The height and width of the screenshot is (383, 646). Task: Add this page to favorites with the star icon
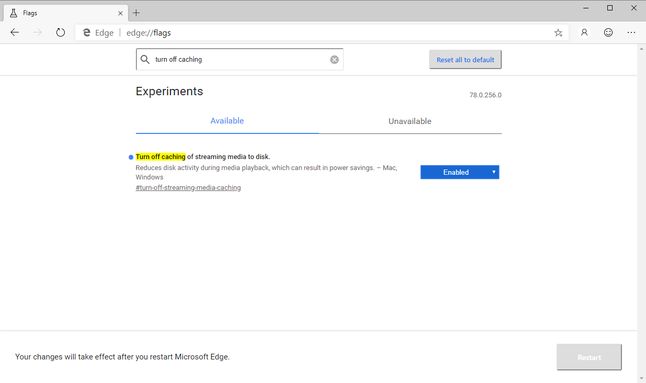click(x=558, y=33)
